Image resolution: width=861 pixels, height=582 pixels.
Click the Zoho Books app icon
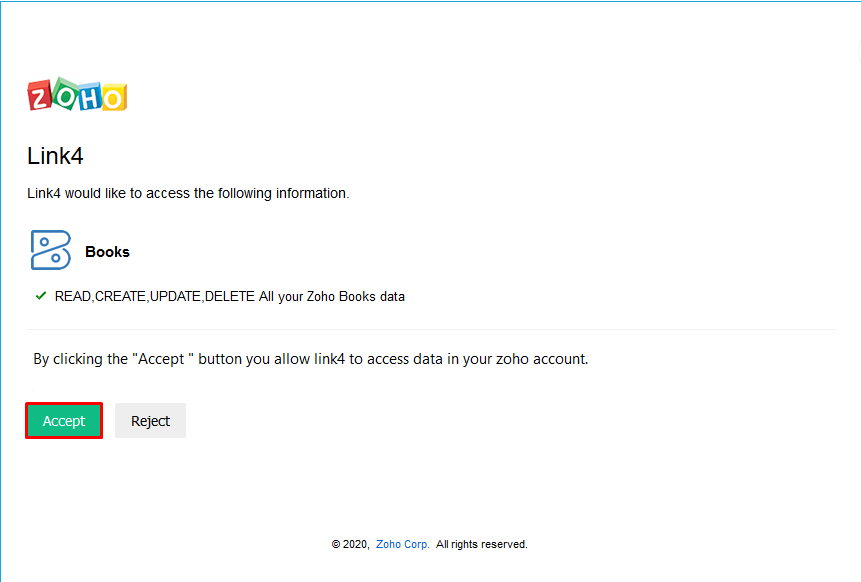click(x=51, y=250)
